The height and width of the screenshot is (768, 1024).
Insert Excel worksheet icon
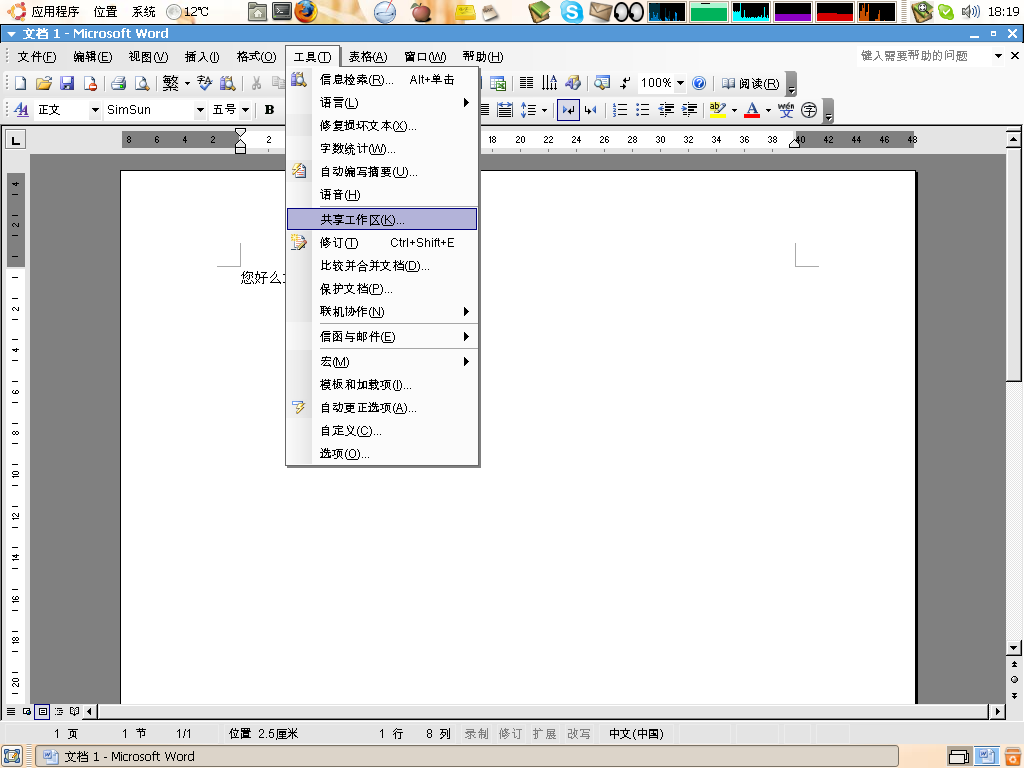click(x=498, y=83)
